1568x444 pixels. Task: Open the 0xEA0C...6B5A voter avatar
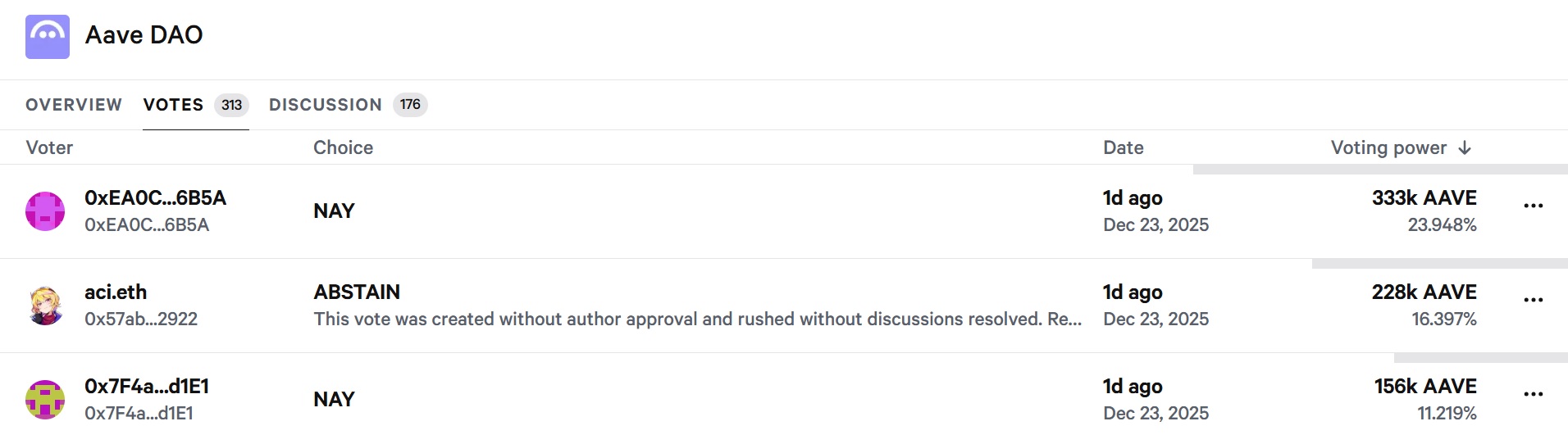pyautogui.click(x=45, y=211)
